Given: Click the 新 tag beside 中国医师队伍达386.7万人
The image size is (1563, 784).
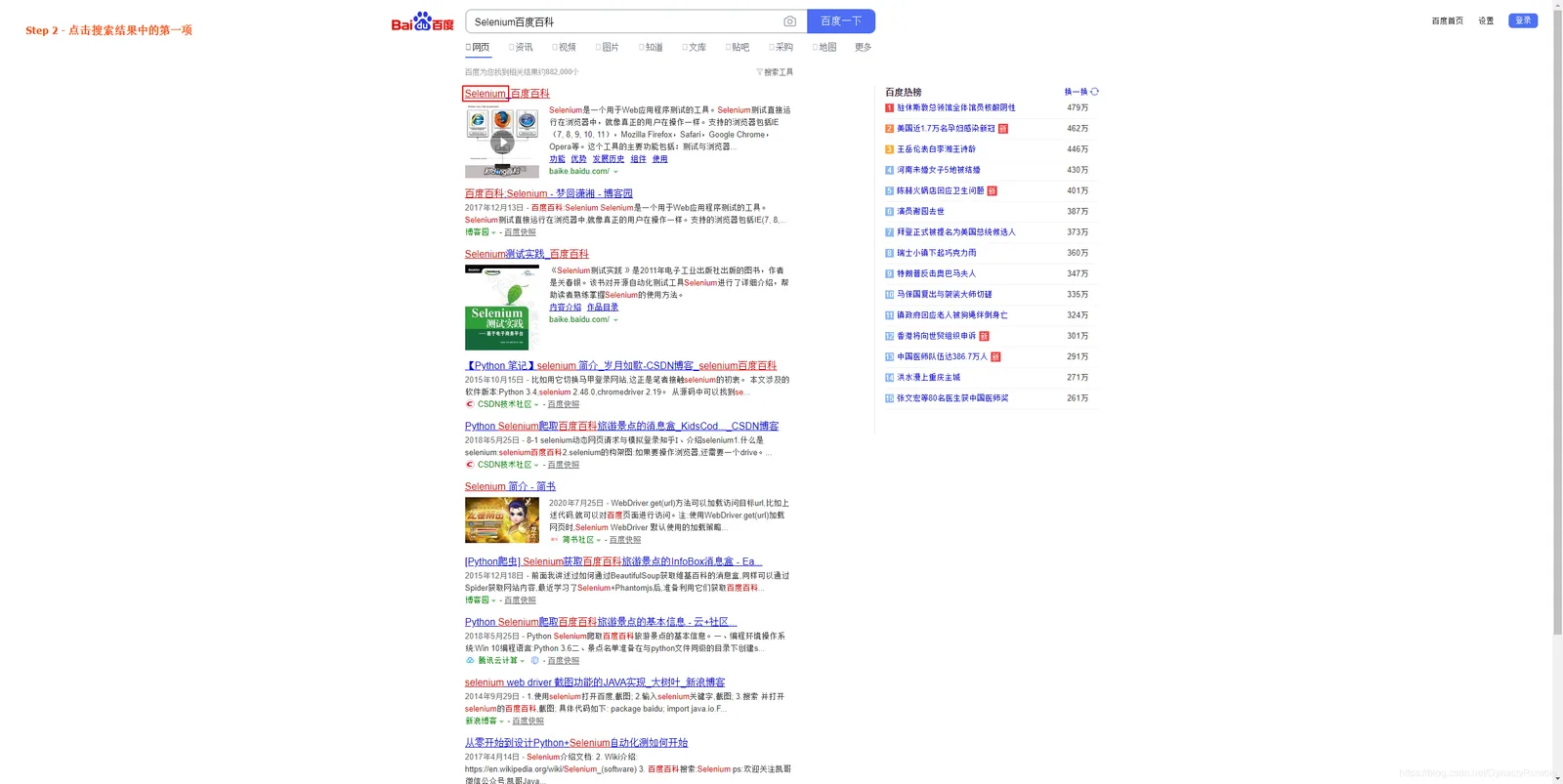Looking at the screenshot, I should (995, 357).
